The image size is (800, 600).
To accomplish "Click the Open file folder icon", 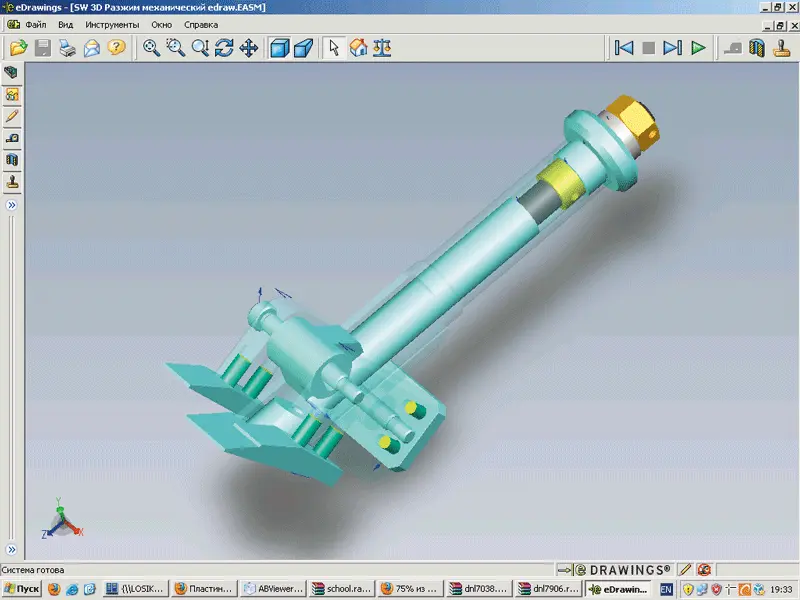I will tap(18, 47).
